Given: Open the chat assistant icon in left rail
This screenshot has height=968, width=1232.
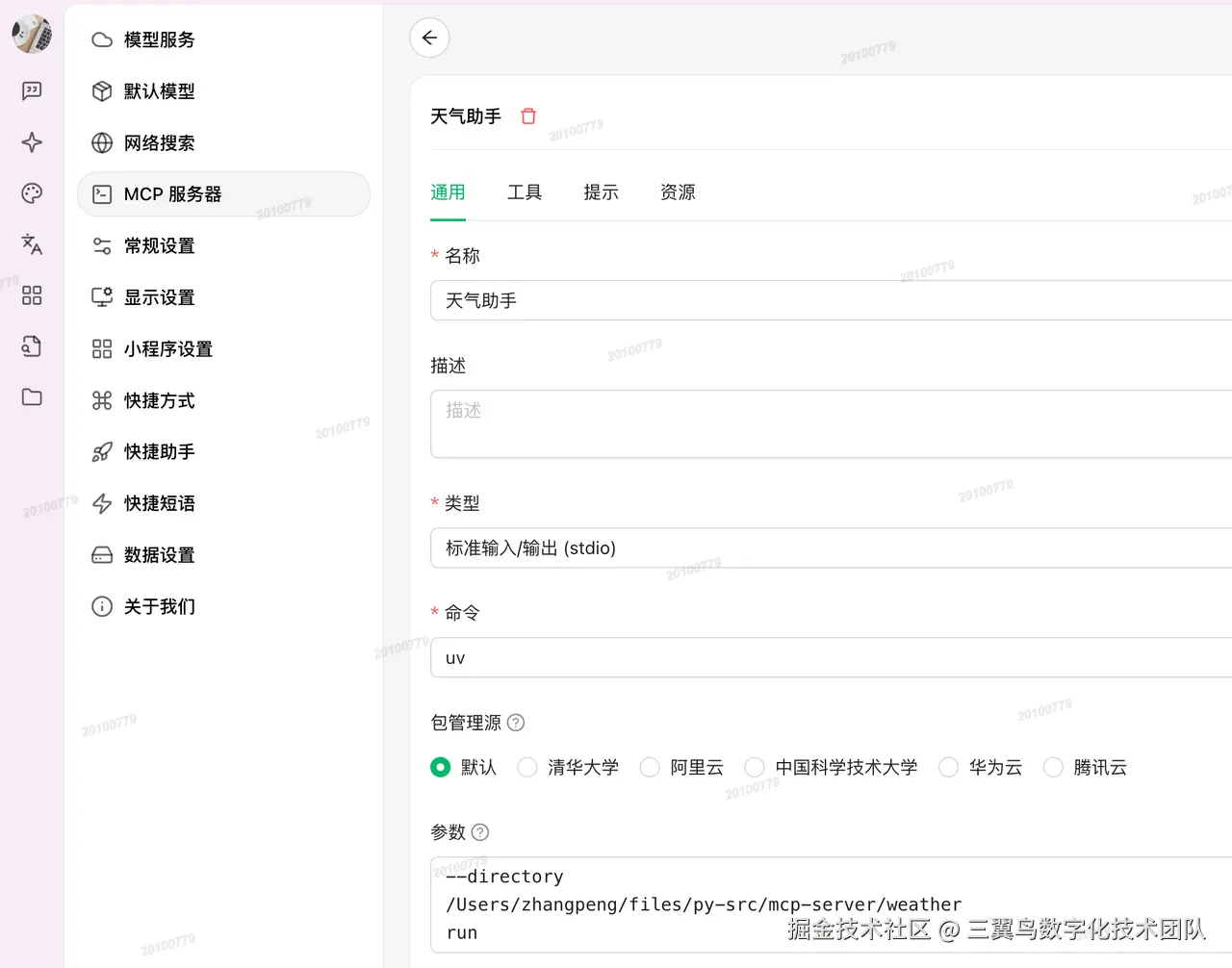Looking at the screenshot, I should tap(32, 90).
